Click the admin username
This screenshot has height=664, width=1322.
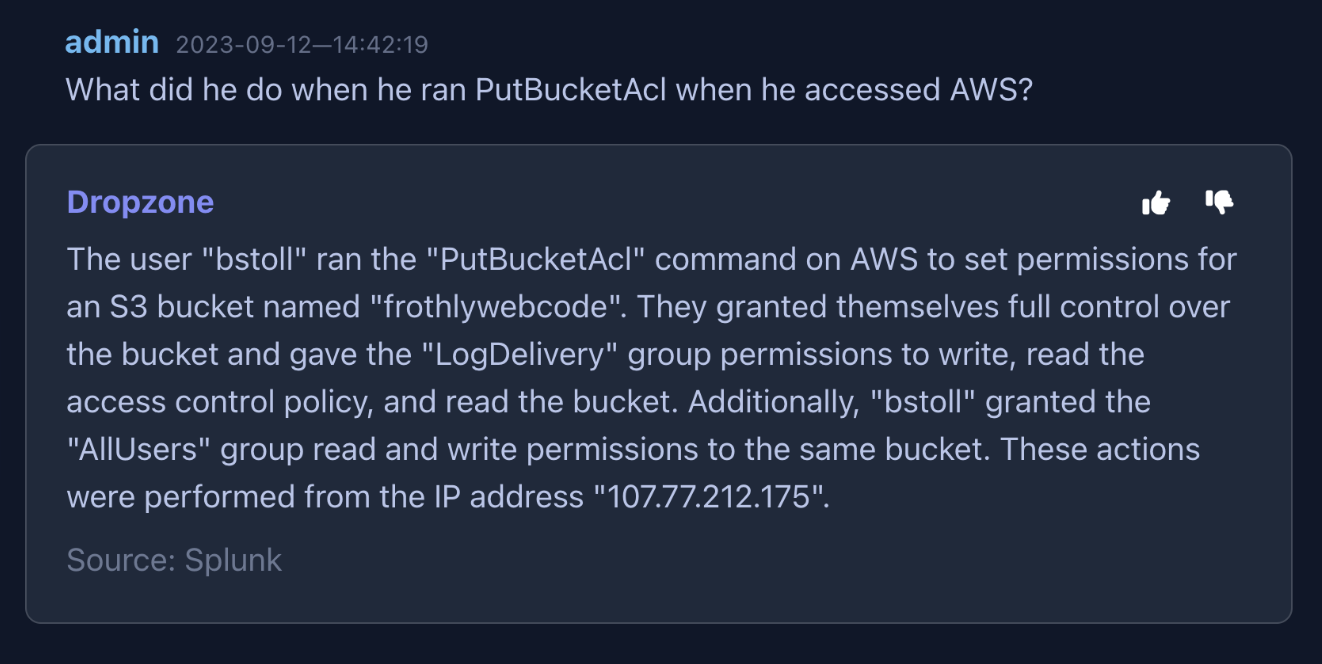[112, 43]
